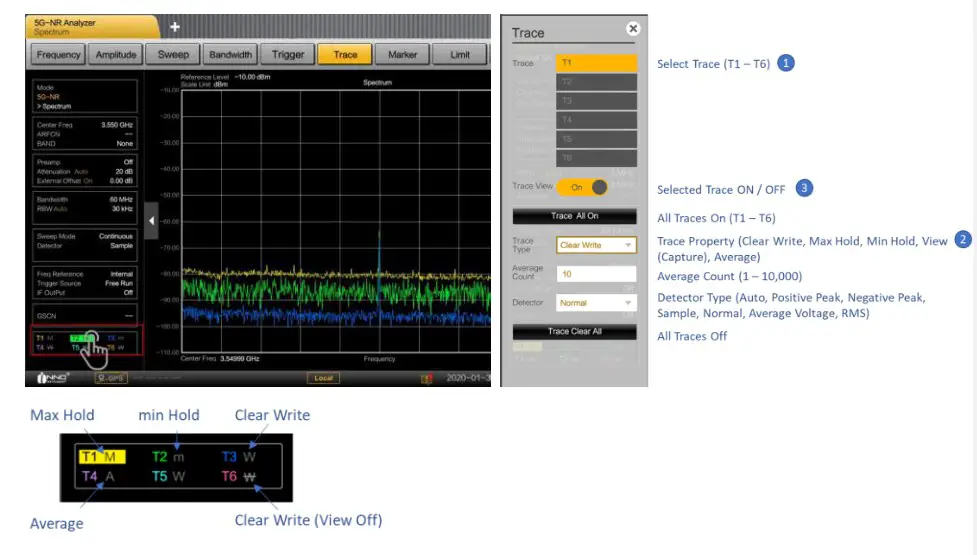Screen dimensions: 977x555
Task: Select the 5G-NR Analyzer Spectrum tab
Action: (x=91, y=27)
